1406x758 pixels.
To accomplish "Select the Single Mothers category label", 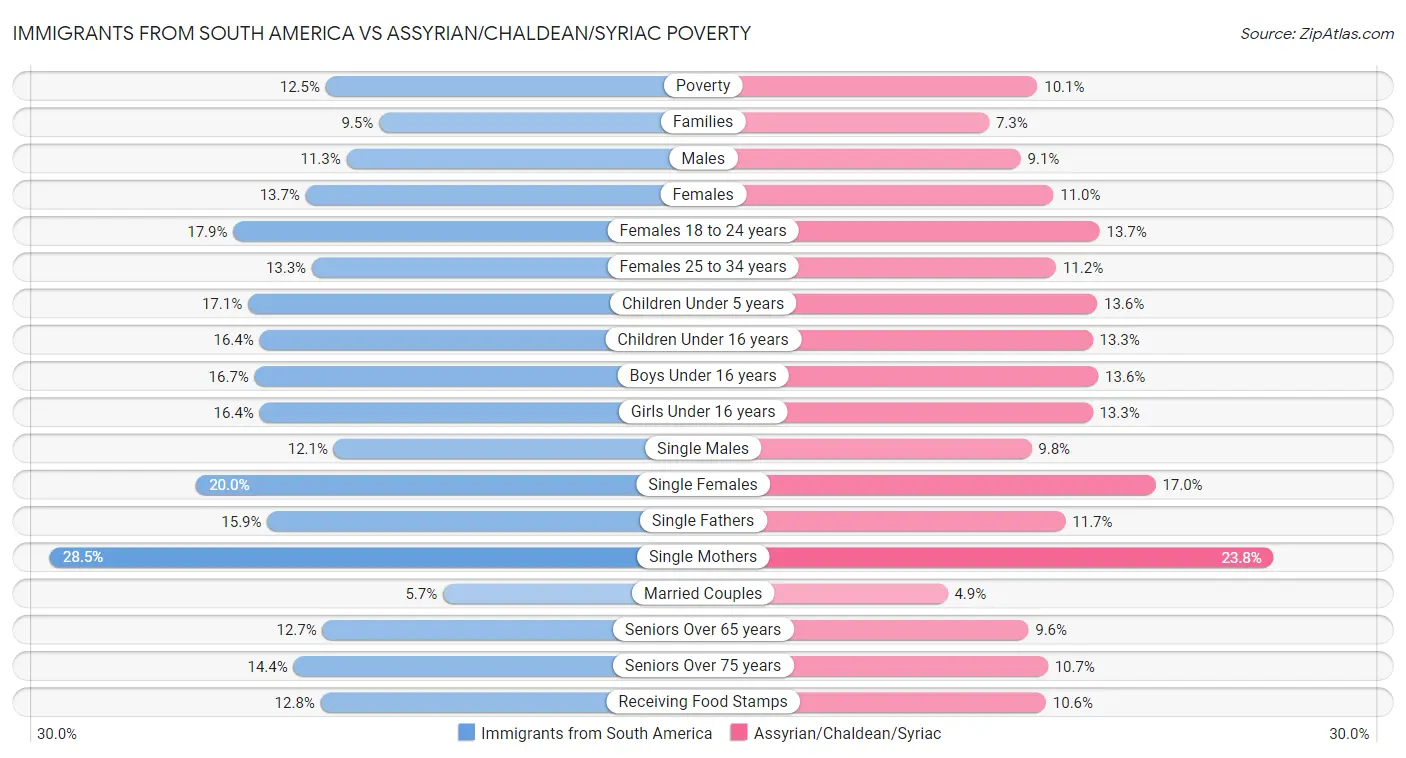I will pyautogui.click(x=703, y=557).
